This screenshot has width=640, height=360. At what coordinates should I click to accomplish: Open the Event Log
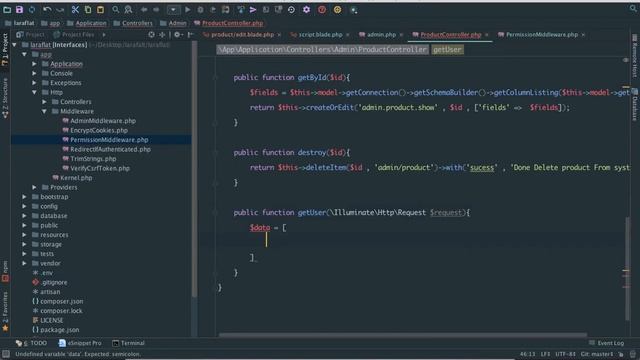coord(607,343)
